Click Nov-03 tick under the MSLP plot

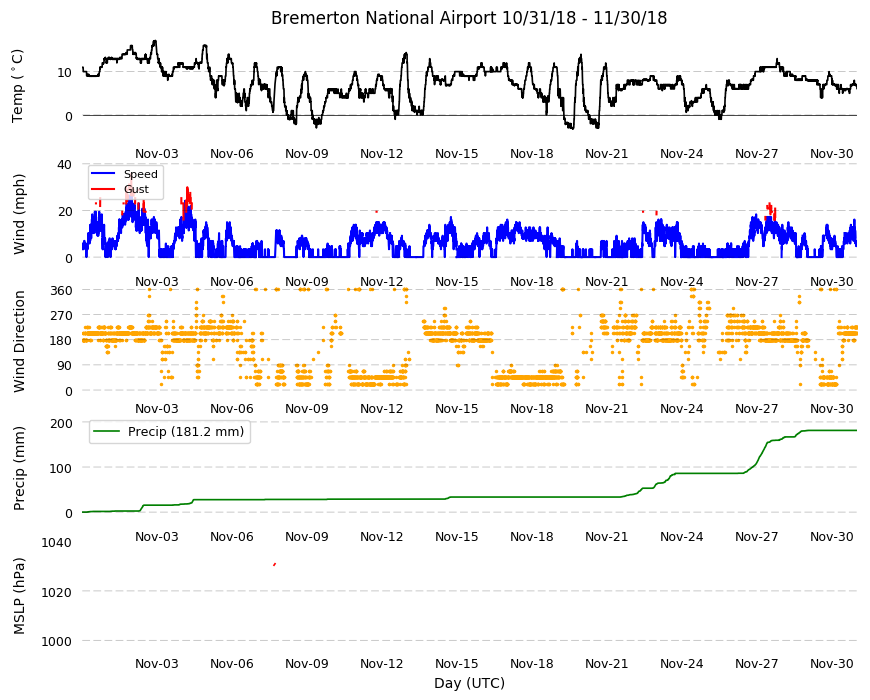coord(157,664)
